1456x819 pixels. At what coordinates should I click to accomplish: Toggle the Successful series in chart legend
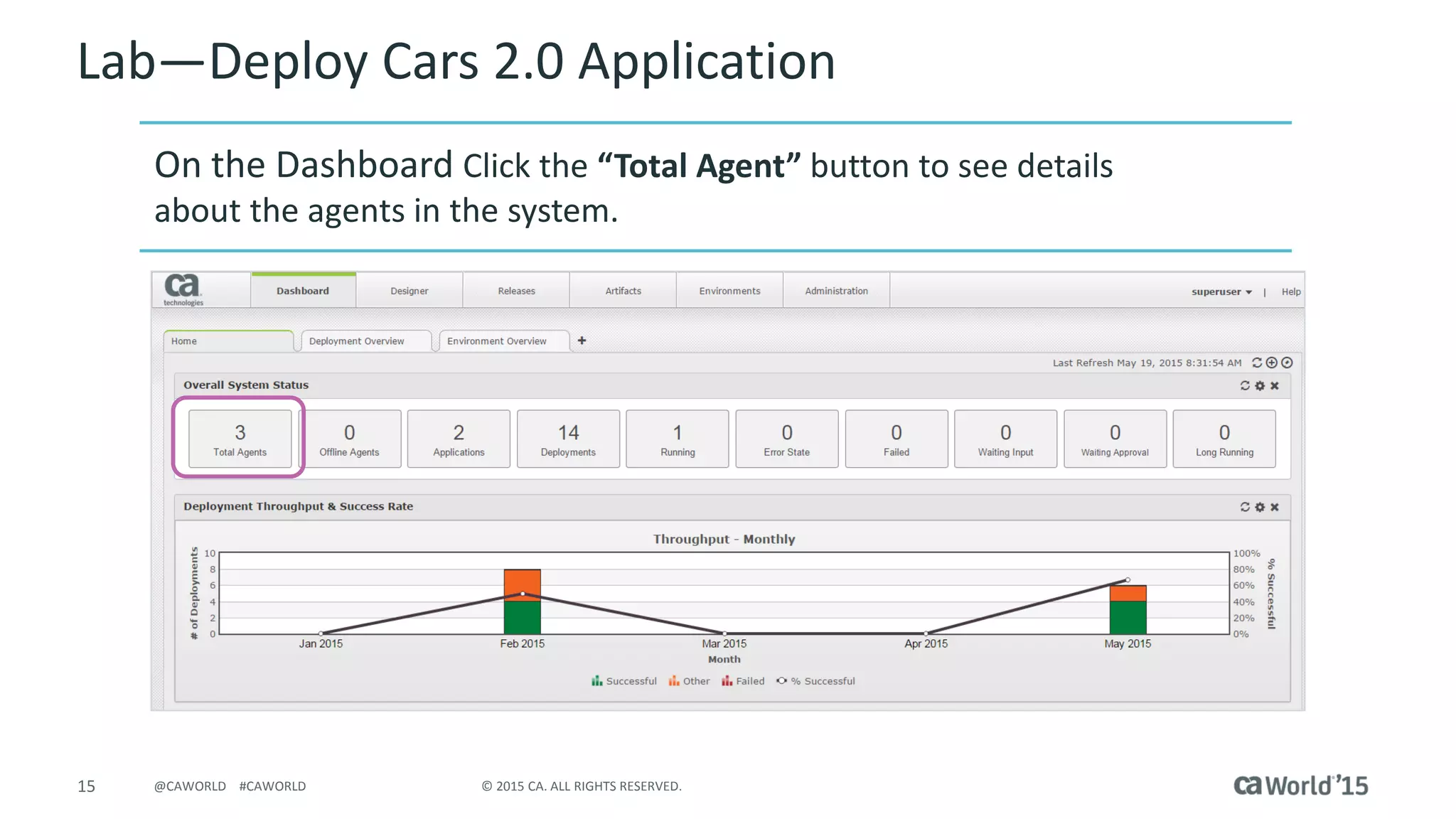coord(624,681)
